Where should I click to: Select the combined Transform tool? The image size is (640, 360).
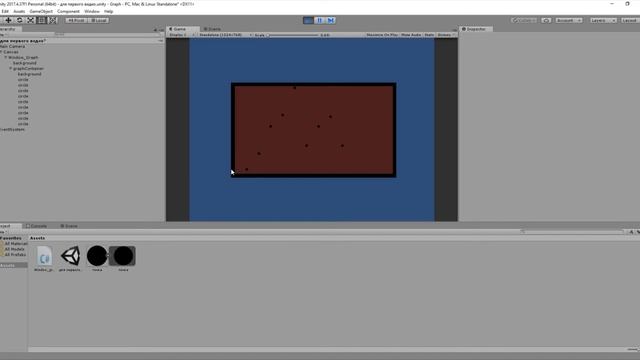click(x=53, y=20)
